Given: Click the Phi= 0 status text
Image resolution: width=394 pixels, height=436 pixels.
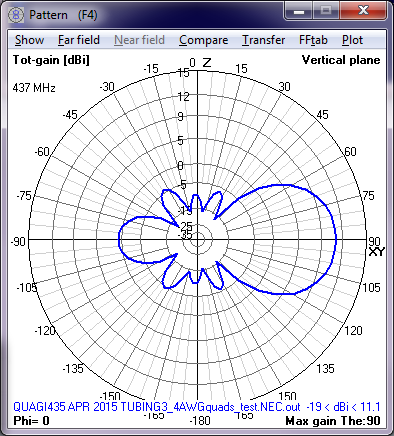Looking at the screenshot, I should pos(31,421).
